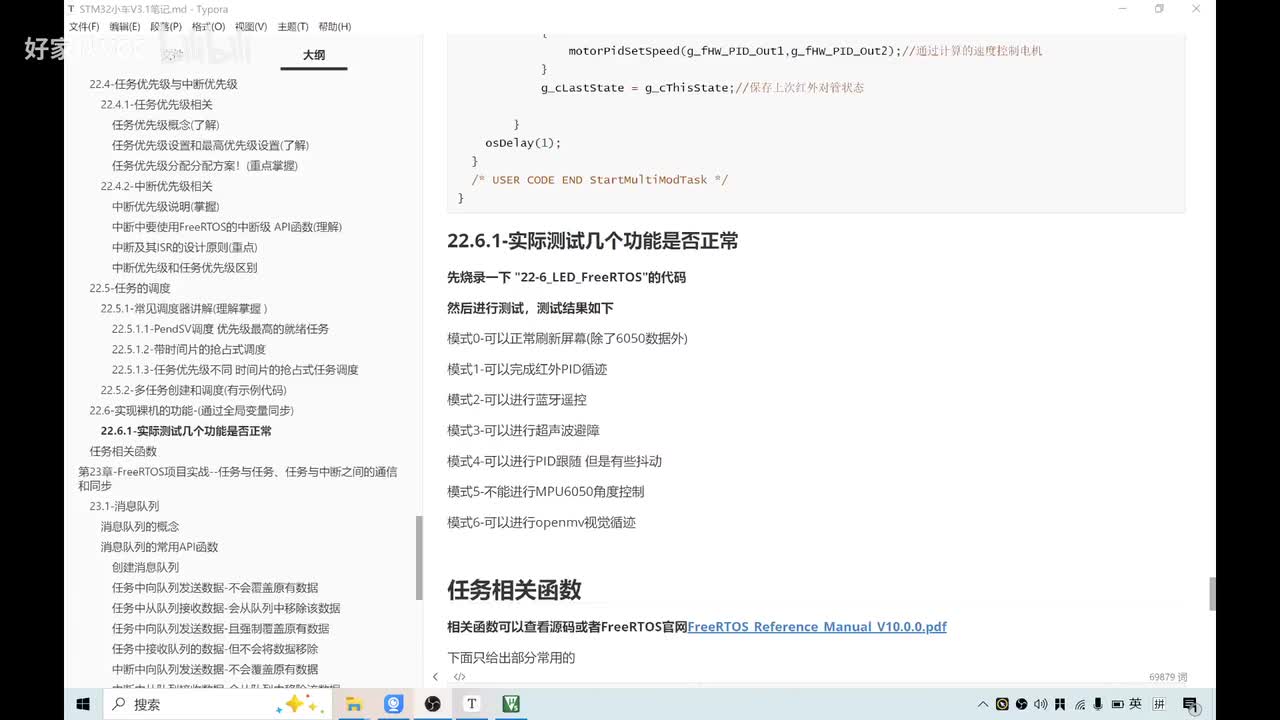This screenshot has width=1280, height=720.
Task: Open the 帮助(H) menu
Action: pos(334,27)
